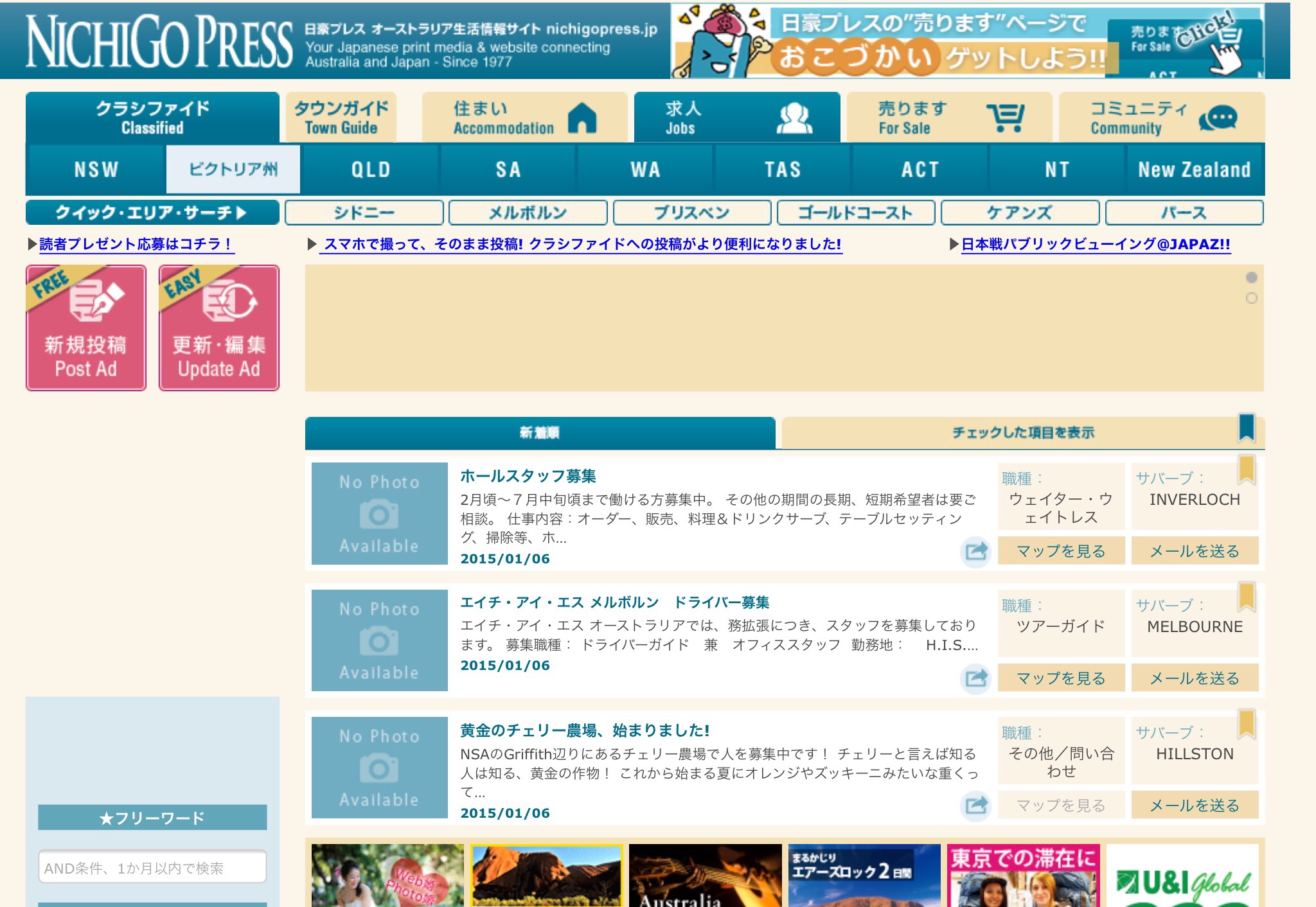The height and width of the screenshot is (907, 1316).
Task: Expand クイック・エリア・サーチ arrow
Action: 242,213
